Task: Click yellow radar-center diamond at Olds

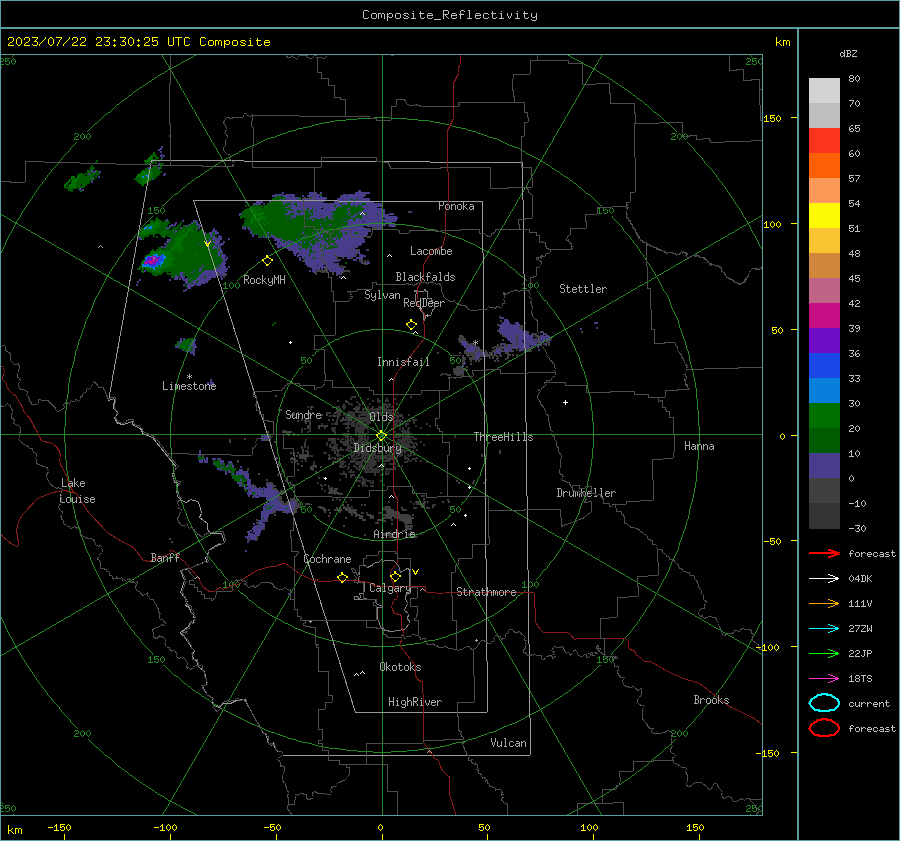Action: pyautogui.click(x=382, y=436)
